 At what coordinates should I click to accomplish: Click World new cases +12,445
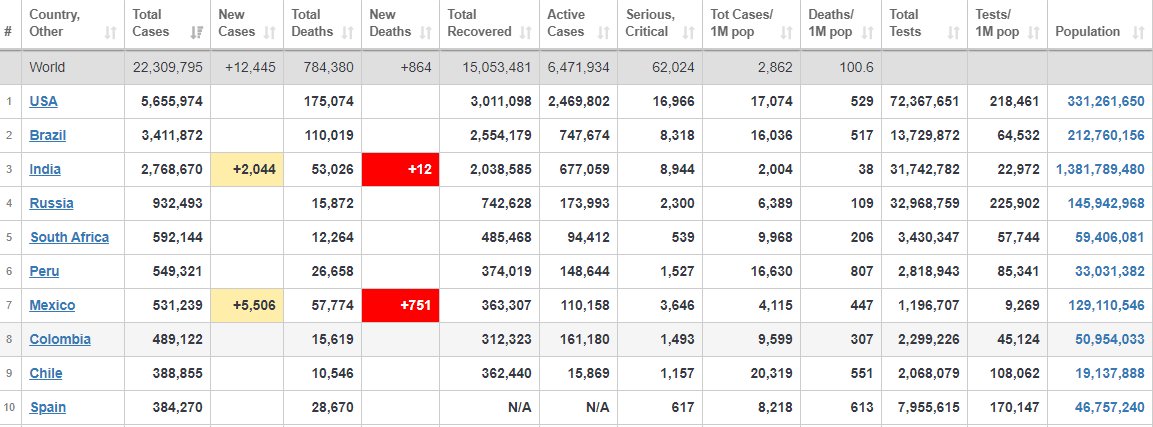click(250, 68)
